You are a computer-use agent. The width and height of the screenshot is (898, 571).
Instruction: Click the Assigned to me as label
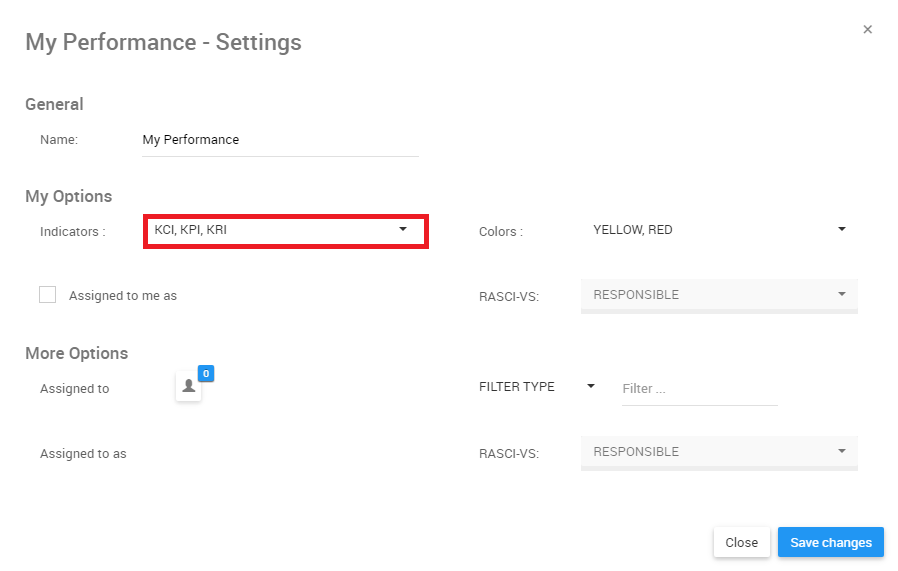[x=122, y=296]
